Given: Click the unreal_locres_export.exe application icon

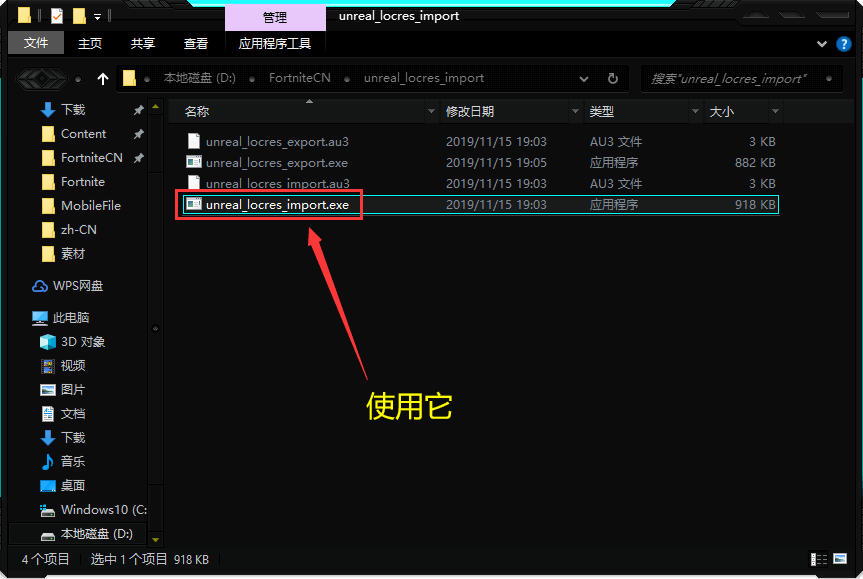Looking at the screenshot, I should (x=194, y=162).
